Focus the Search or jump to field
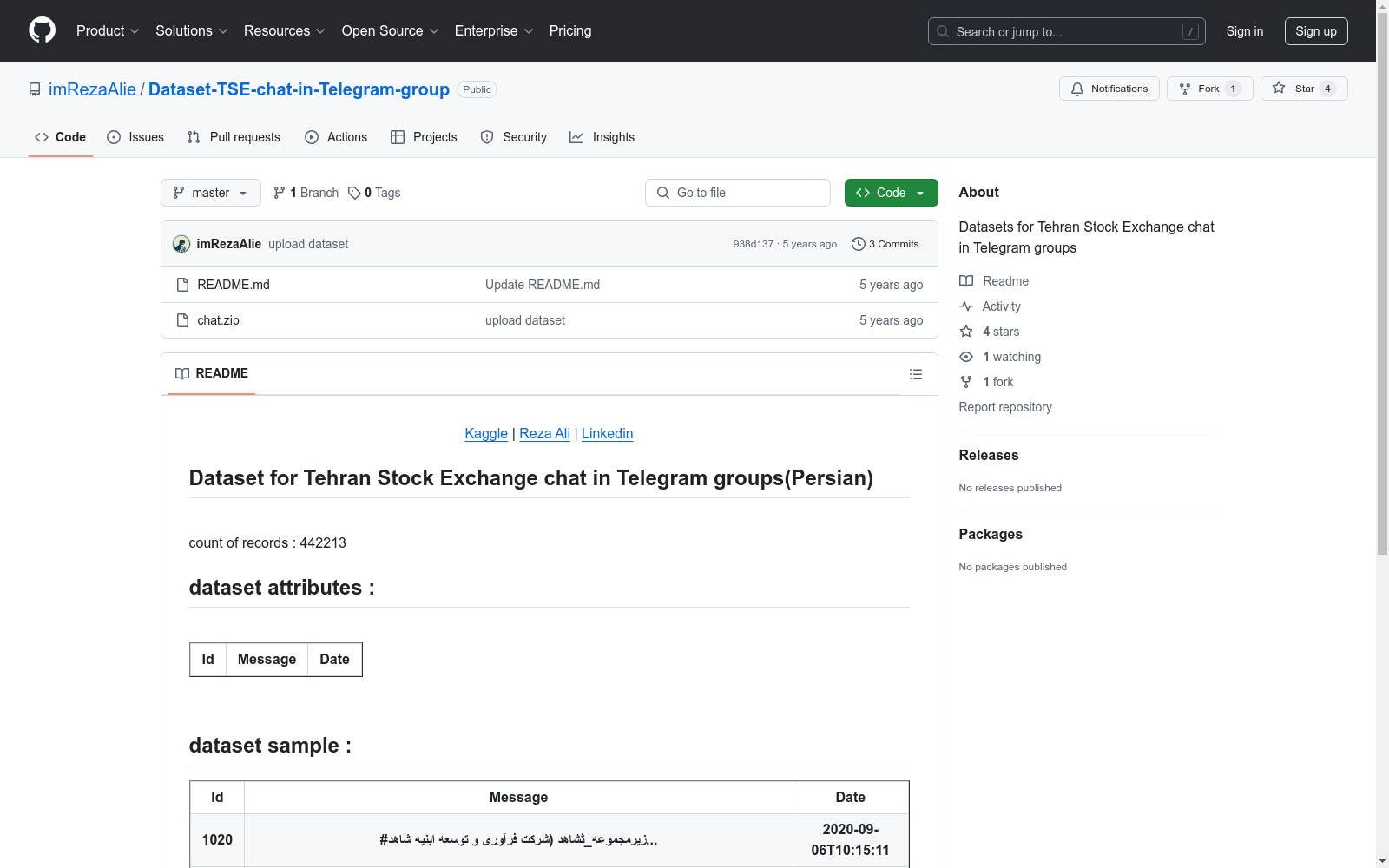This screenshot has width=1389, height=868. [x=1067, y=31]
